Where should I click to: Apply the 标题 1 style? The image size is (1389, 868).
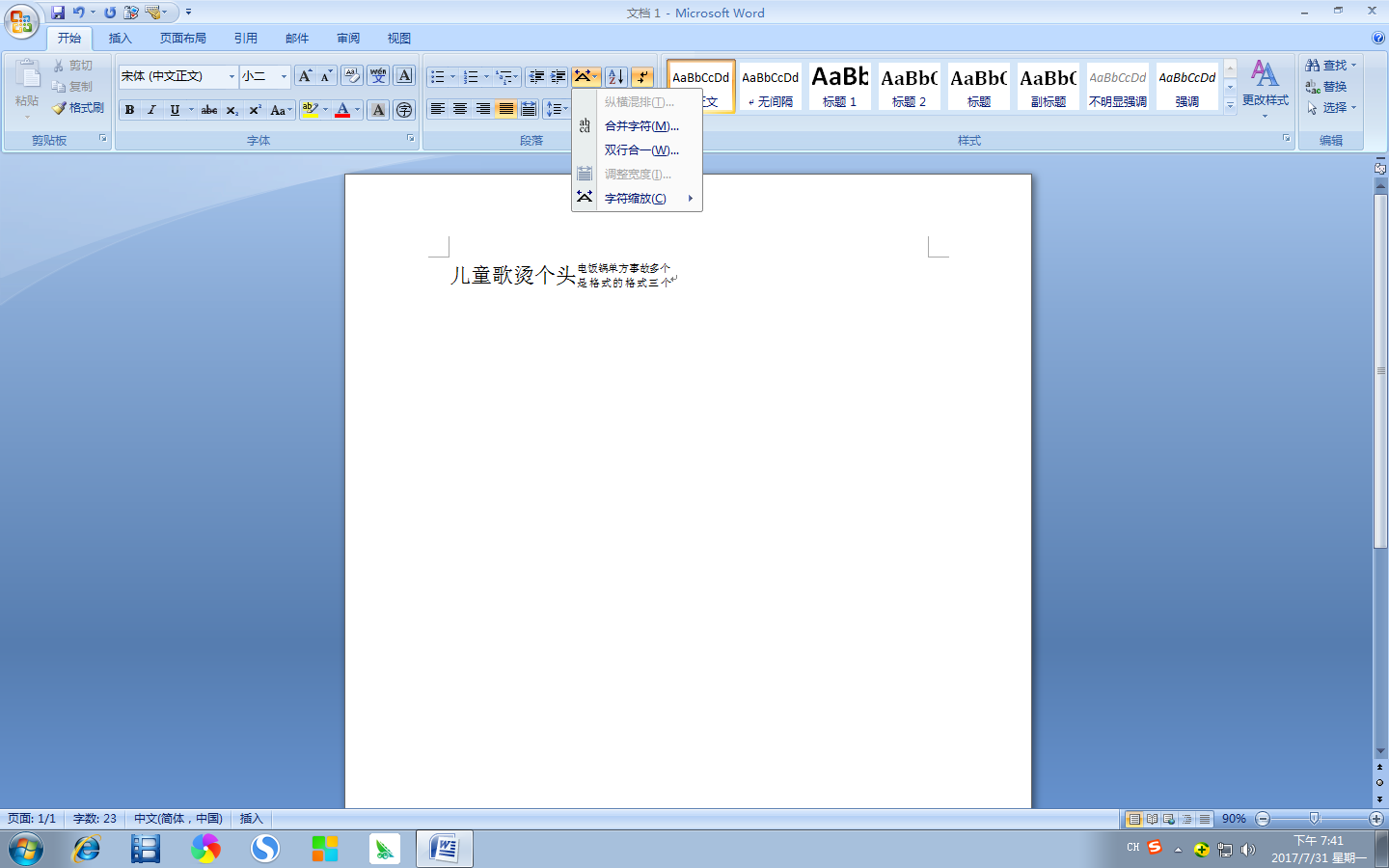tap(839, 86)
